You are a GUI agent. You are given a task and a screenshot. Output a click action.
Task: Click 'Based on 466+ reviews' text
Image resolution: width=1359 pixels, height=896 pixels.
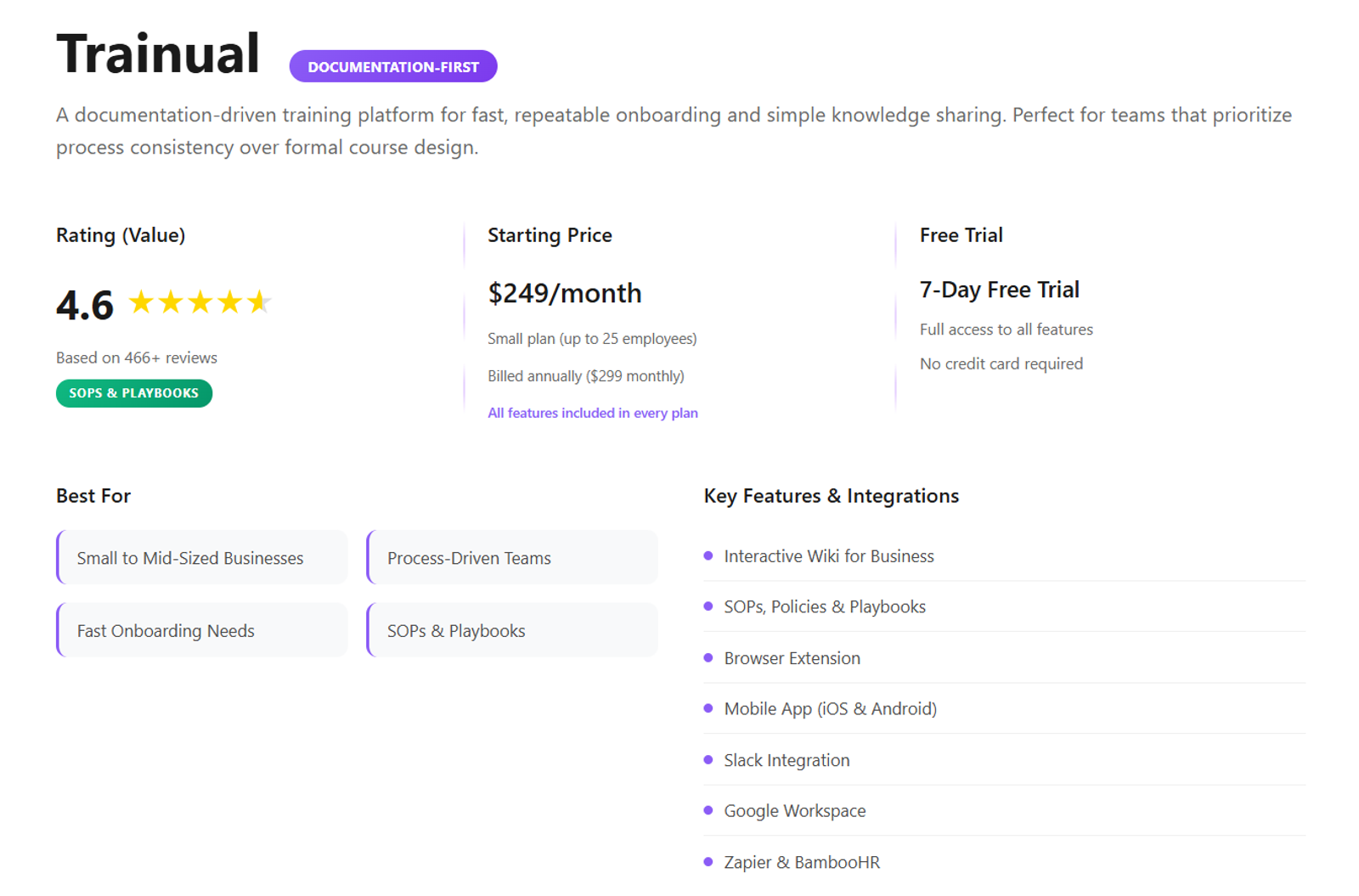click(x=137, y=358)
